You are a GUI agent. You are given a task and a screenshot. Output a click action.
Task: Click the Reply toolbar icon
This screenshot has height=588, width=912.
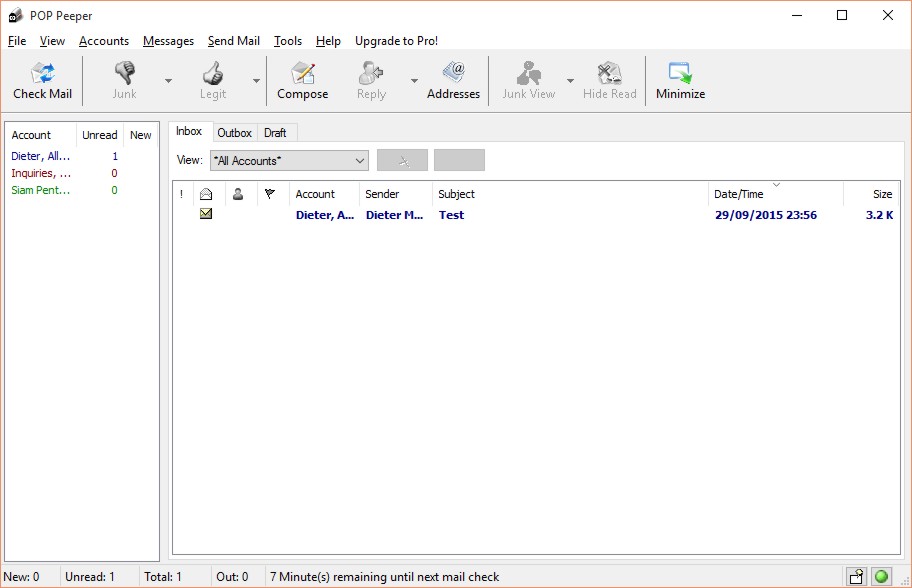tap(370, 73)
